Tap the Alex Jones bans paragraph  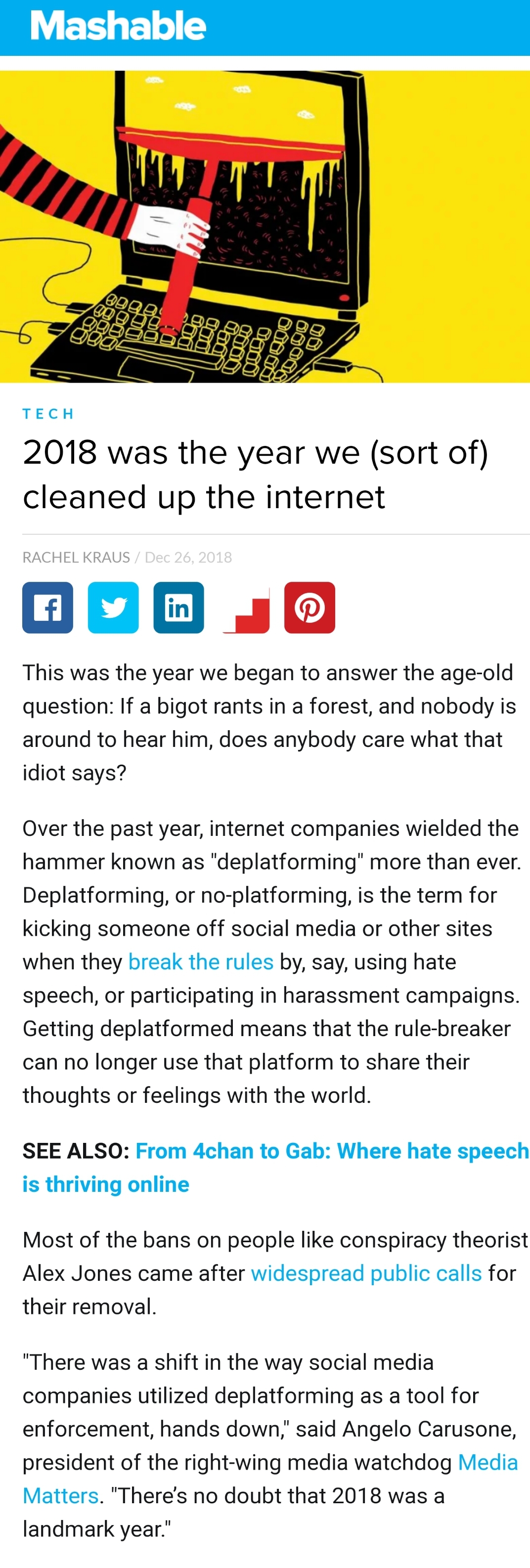pos(275,1273)
